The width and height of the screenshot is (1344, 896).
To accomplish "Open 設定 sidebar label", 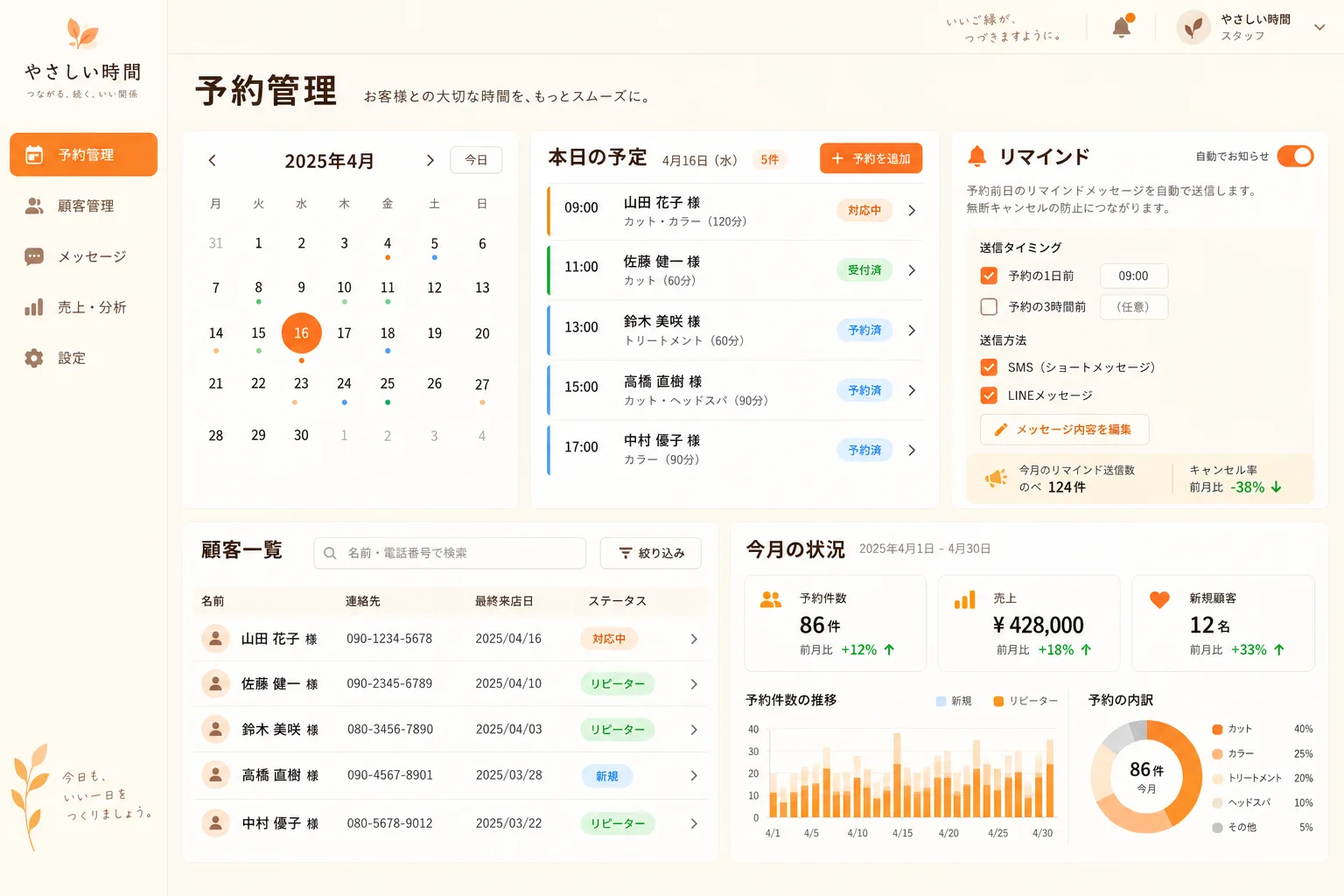I will [x=72, y=358].
